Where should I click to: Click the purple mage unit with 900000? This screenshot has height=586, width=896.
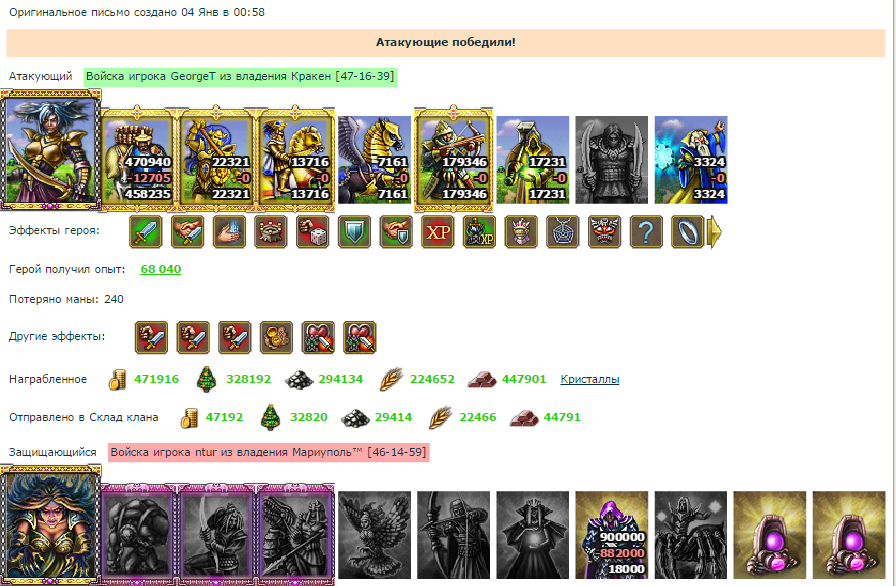click(x=612, y=535)
